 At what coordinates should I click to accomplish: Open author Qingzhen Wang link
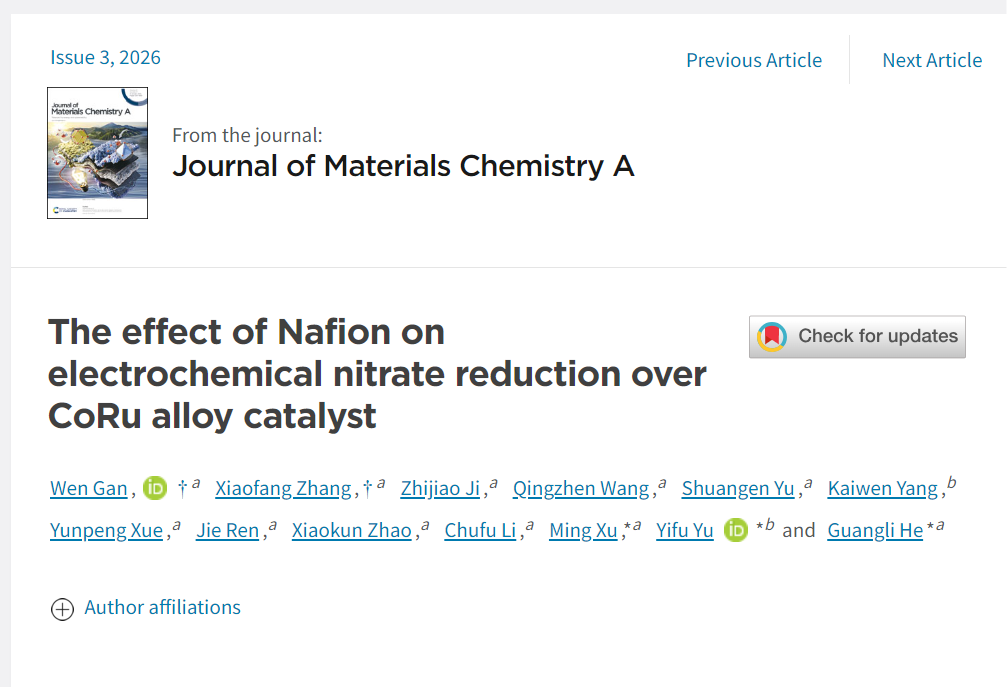[581, 489]
